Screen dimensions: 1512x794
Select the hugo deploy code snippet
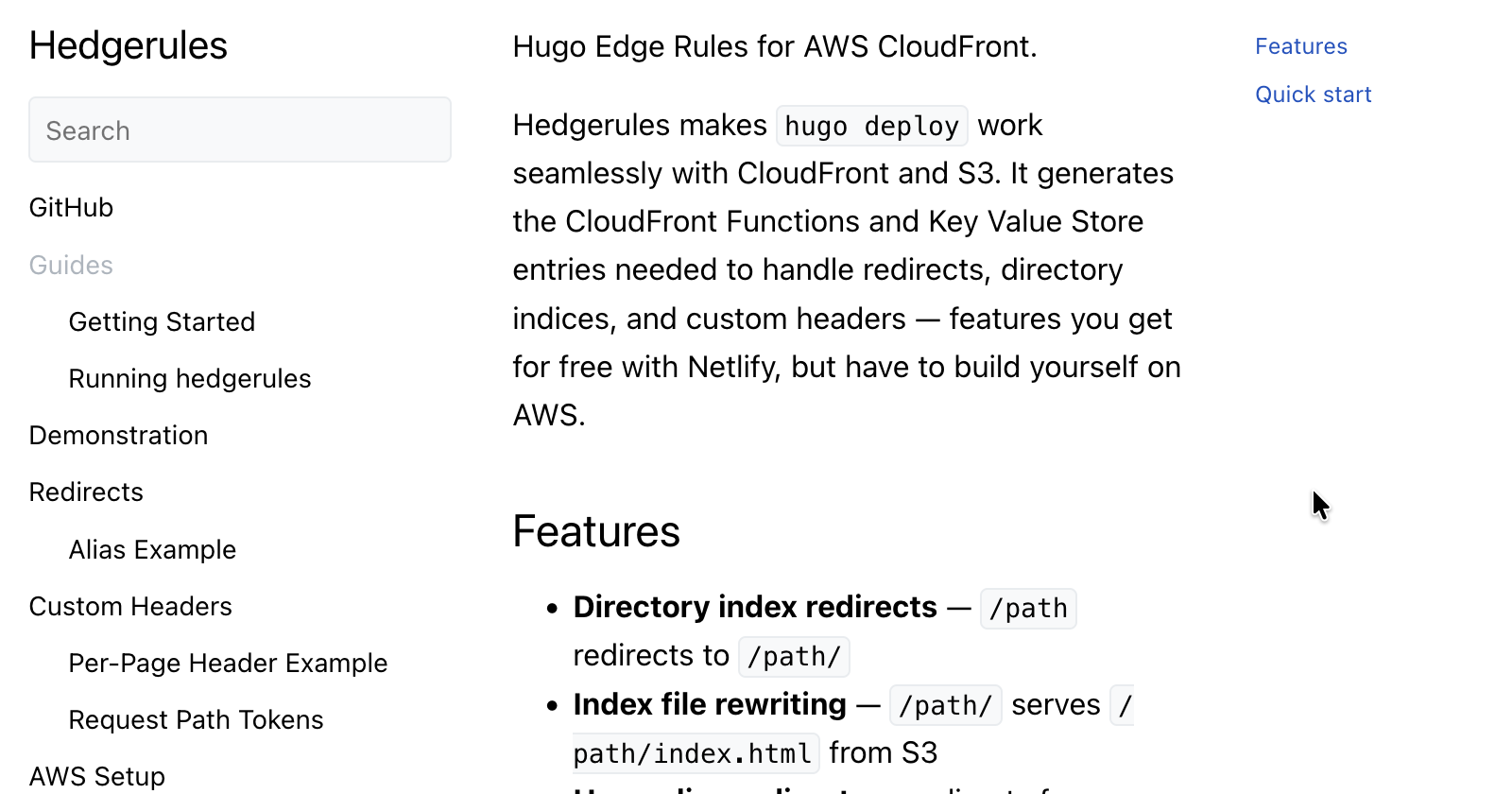point(871,125)
